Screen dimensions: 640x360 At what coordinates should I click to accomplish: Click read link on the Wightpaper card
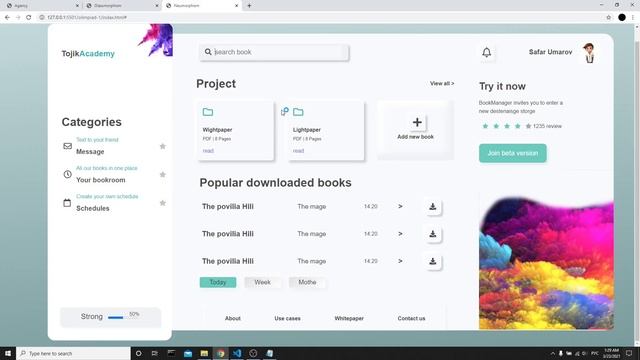click(x=208, y=151)
